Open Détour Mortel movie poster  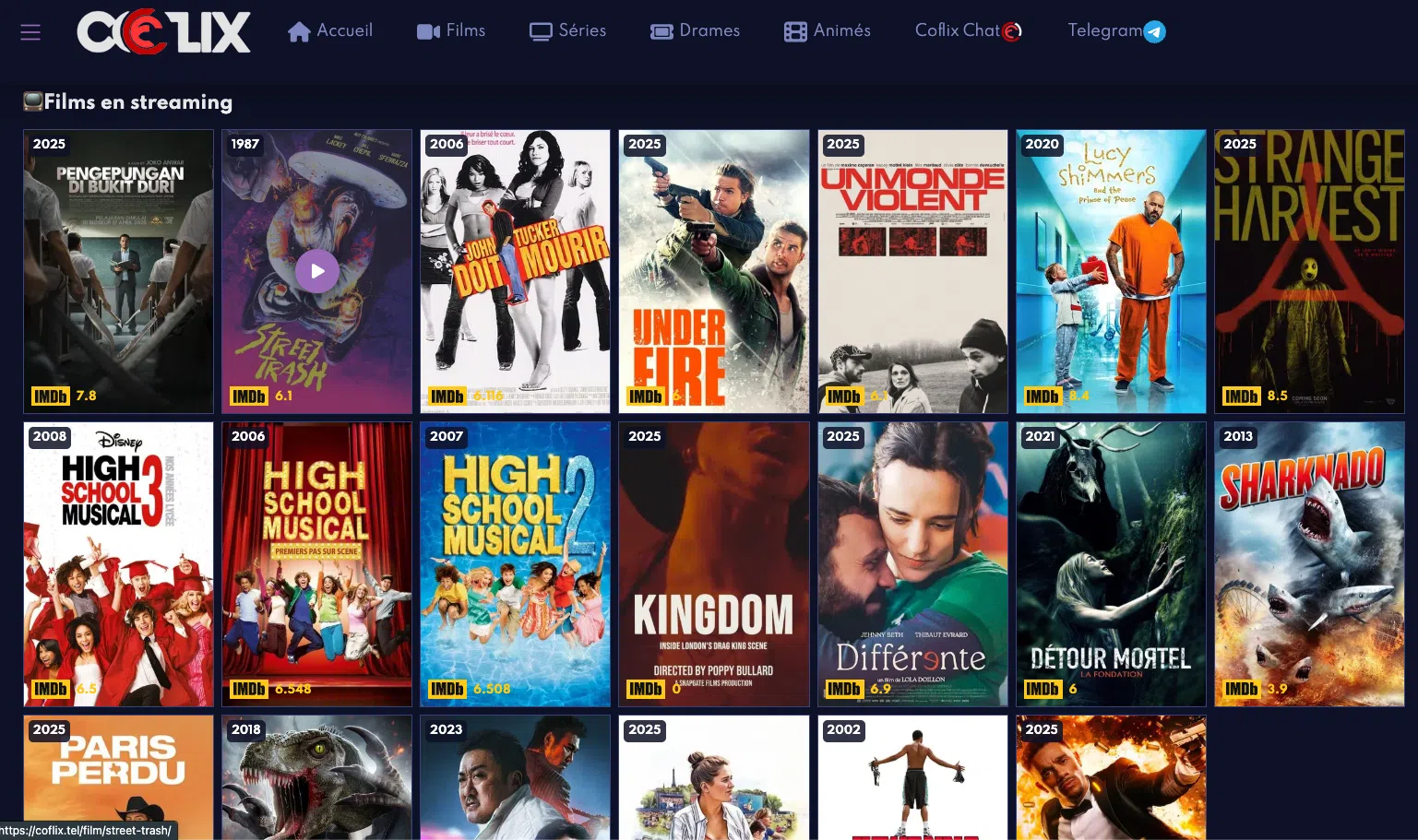[1111, 564]
